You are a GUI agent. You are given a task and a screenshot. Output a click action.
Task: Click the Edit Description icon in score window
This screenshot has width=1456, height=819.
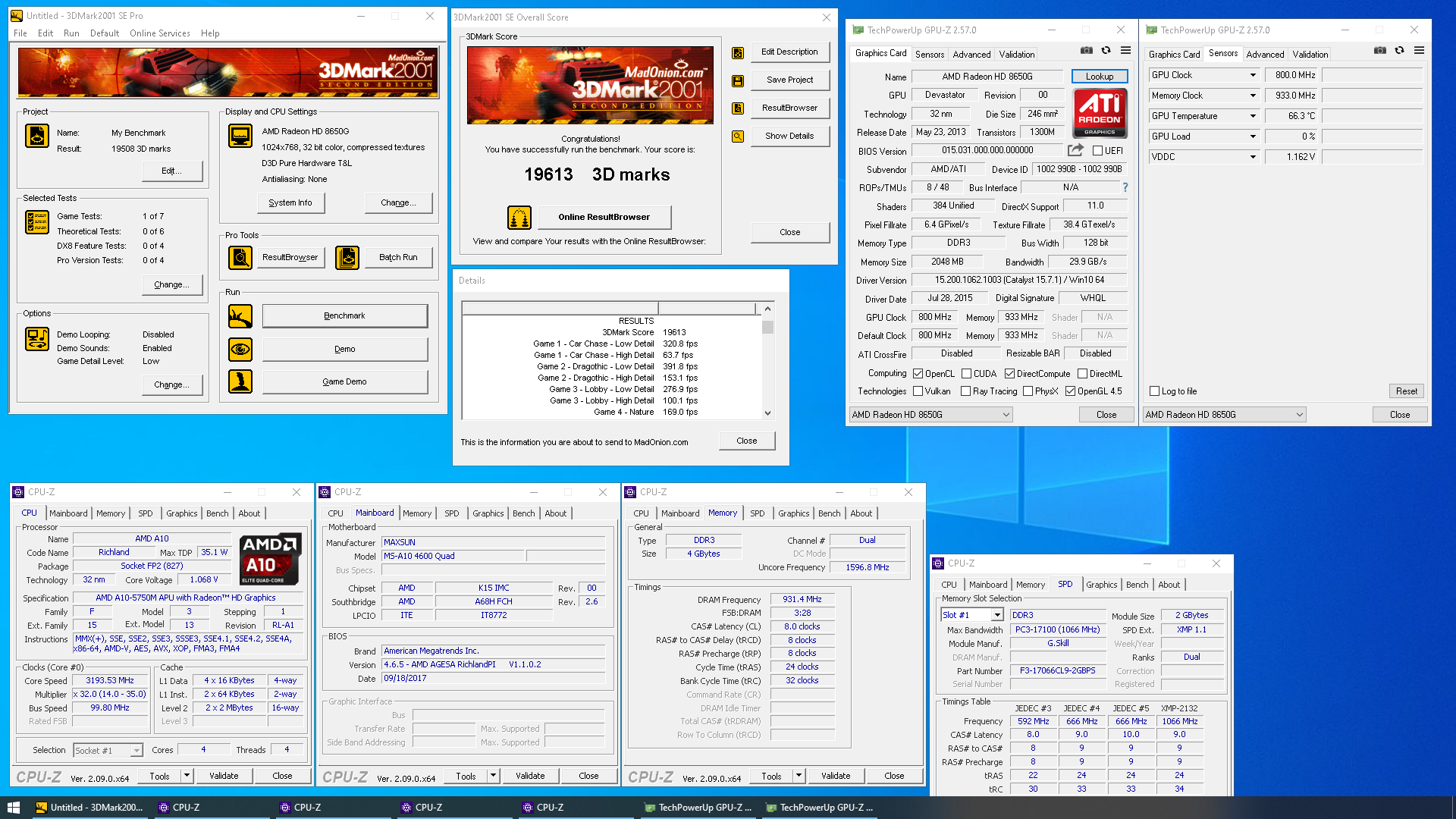pyautogui.click(x=737, y=52)
